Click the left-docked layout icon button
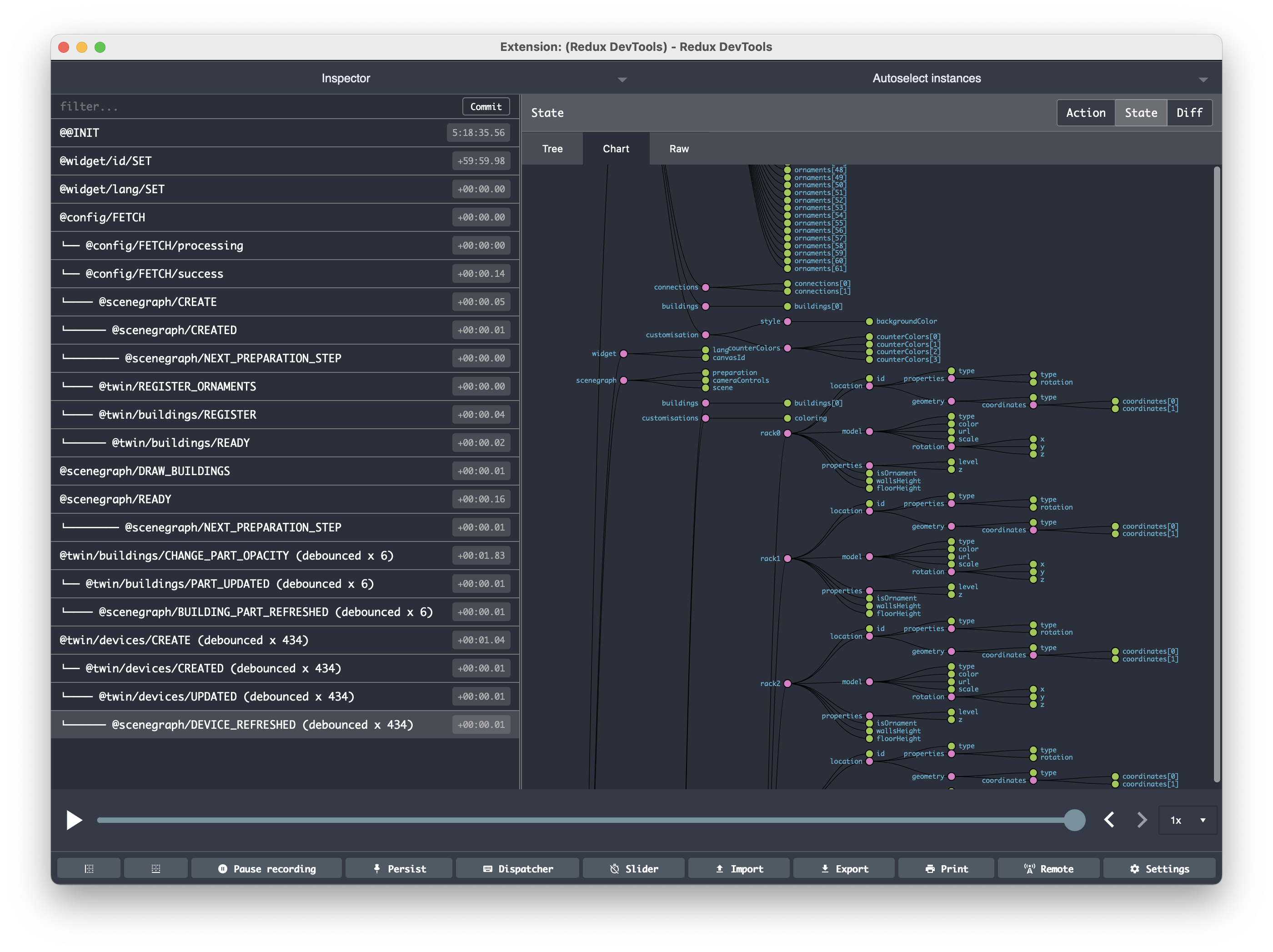Screen dimensions: 1273x952 pyautogui.click(x=89, y=868)
